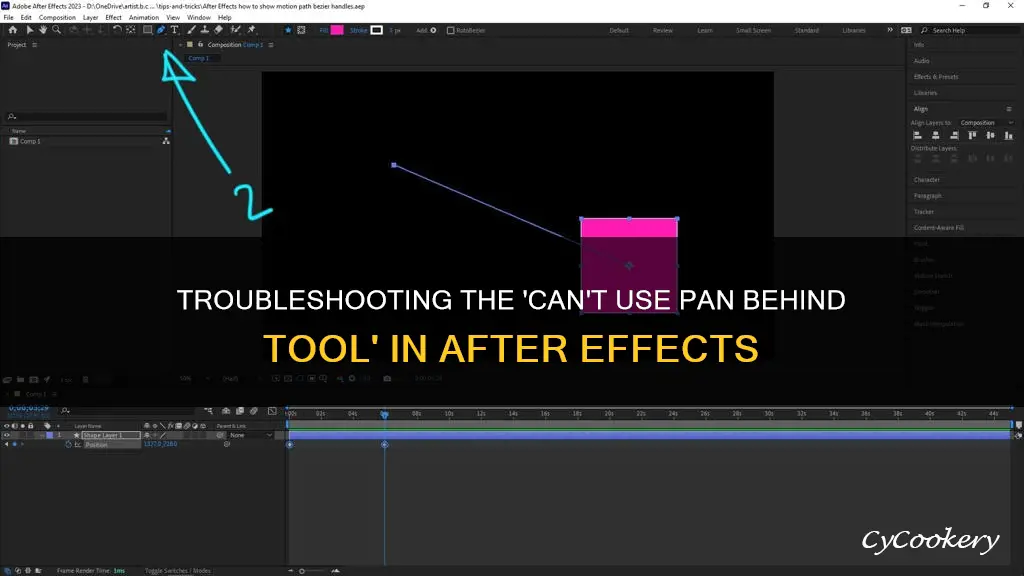The height and width of the screenshot is (576, 1024).
Task: Open the Project panel menu
Action: coord(35,44)
